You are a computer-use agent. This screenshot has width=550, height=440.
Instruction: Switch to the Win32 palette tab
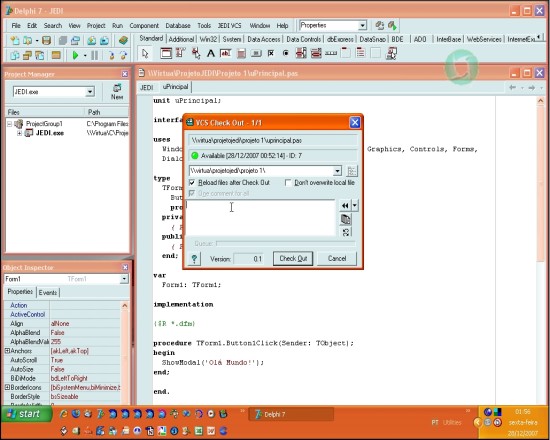[x=208, y=39]
